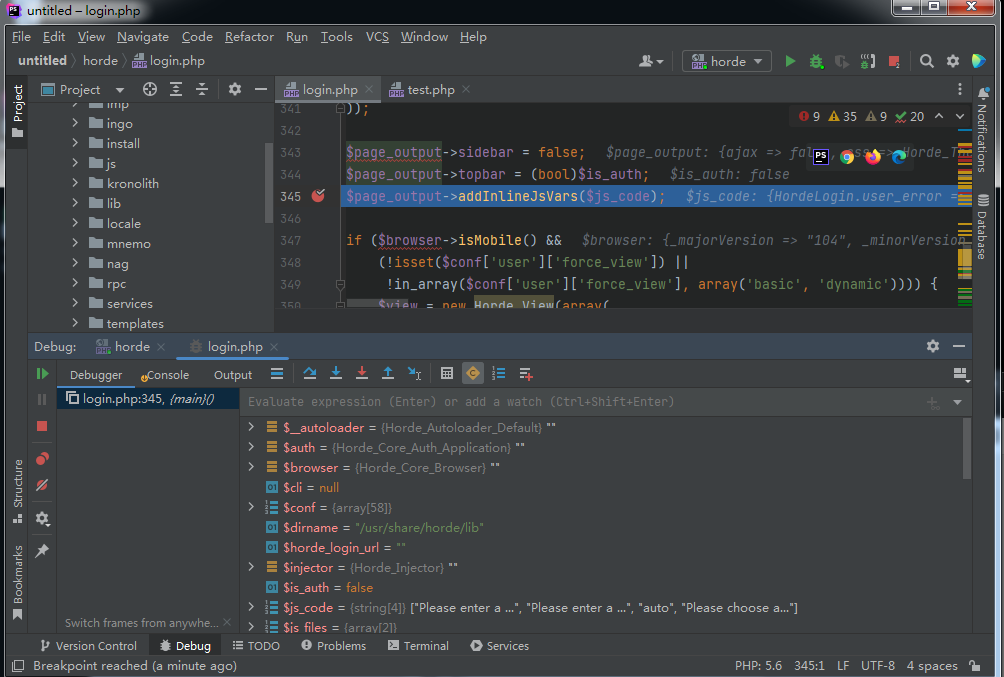The height and width of the screenshot is (677, 1004).
Task: Open the Navigate menu
Action: coord(143,37)
